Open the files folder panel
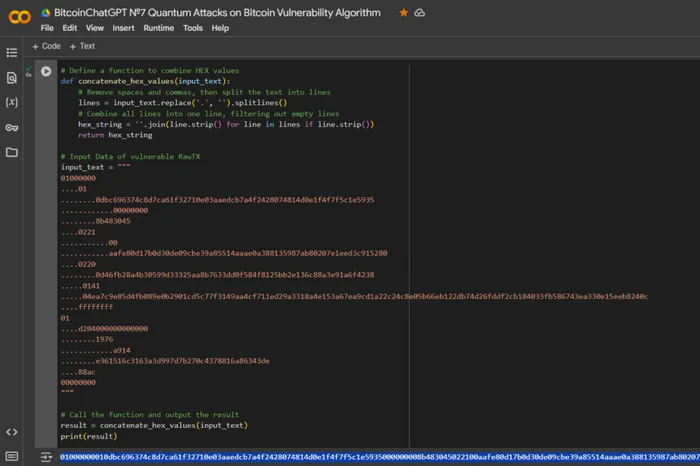 tap(12, 153)
